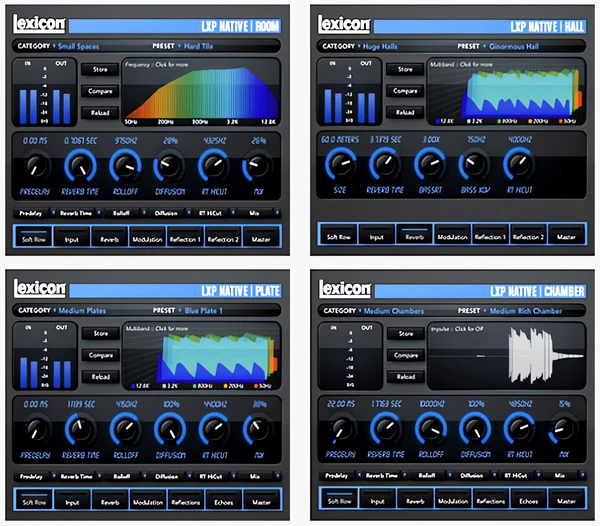Click Compare button in Room plugin

click(100, 91)
